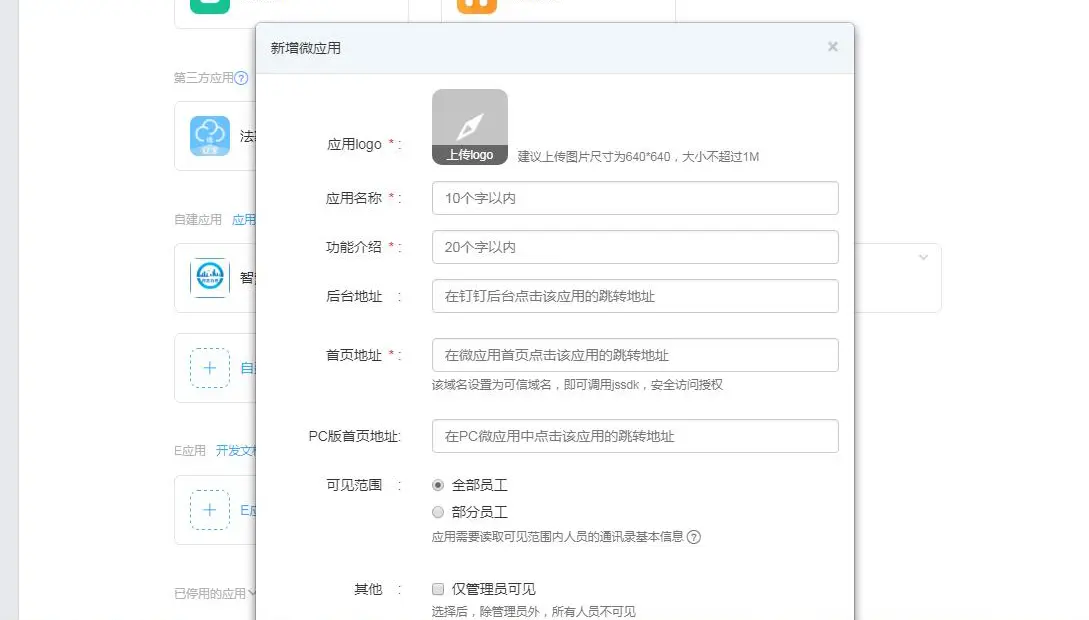Expand the 已停用的应用 section
Image resolution: width=1089 pixels, height=620 pixels.
[x=210, y=592]
